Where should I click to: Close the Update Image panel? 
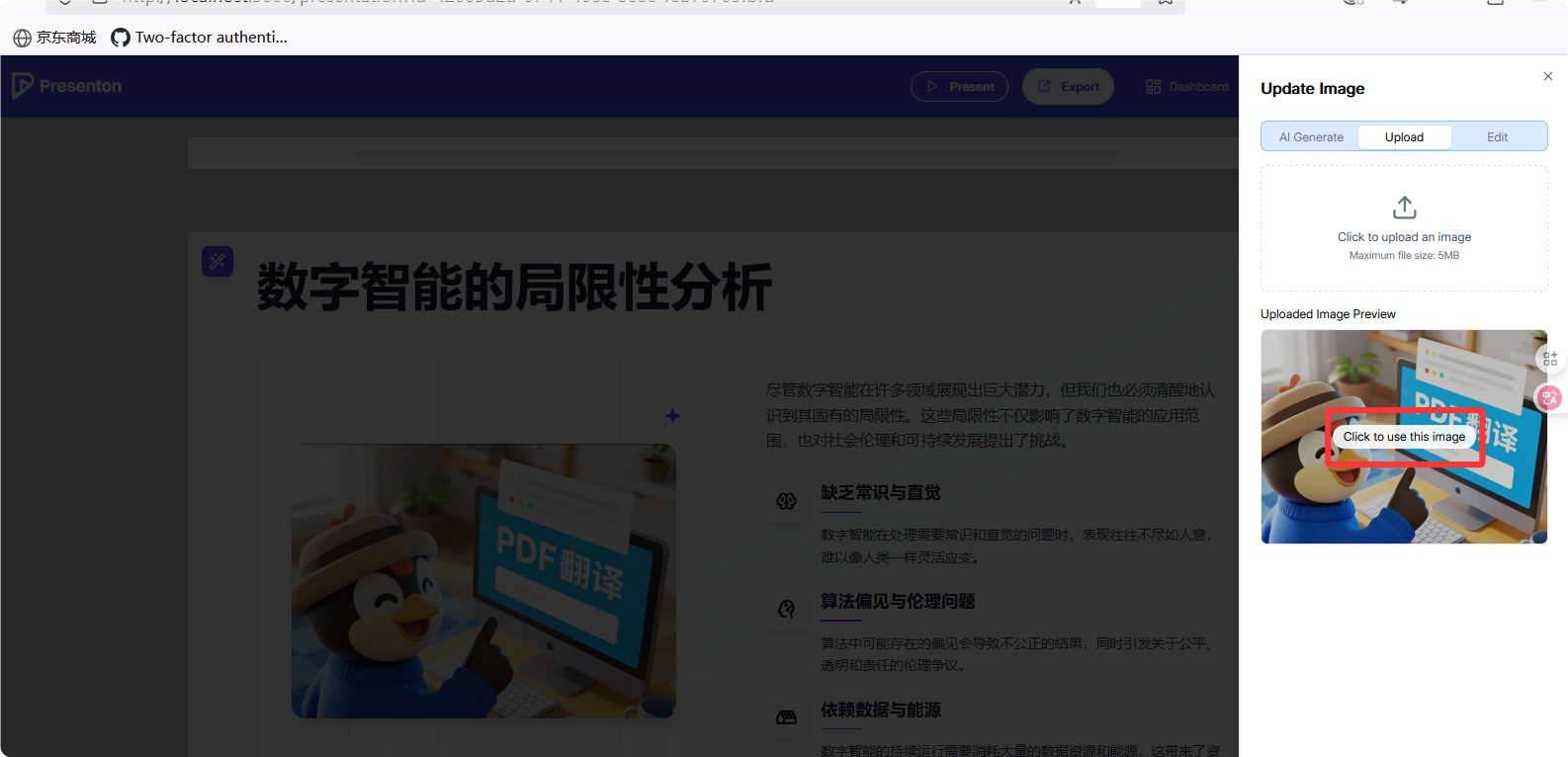[x=1548, y=76]
